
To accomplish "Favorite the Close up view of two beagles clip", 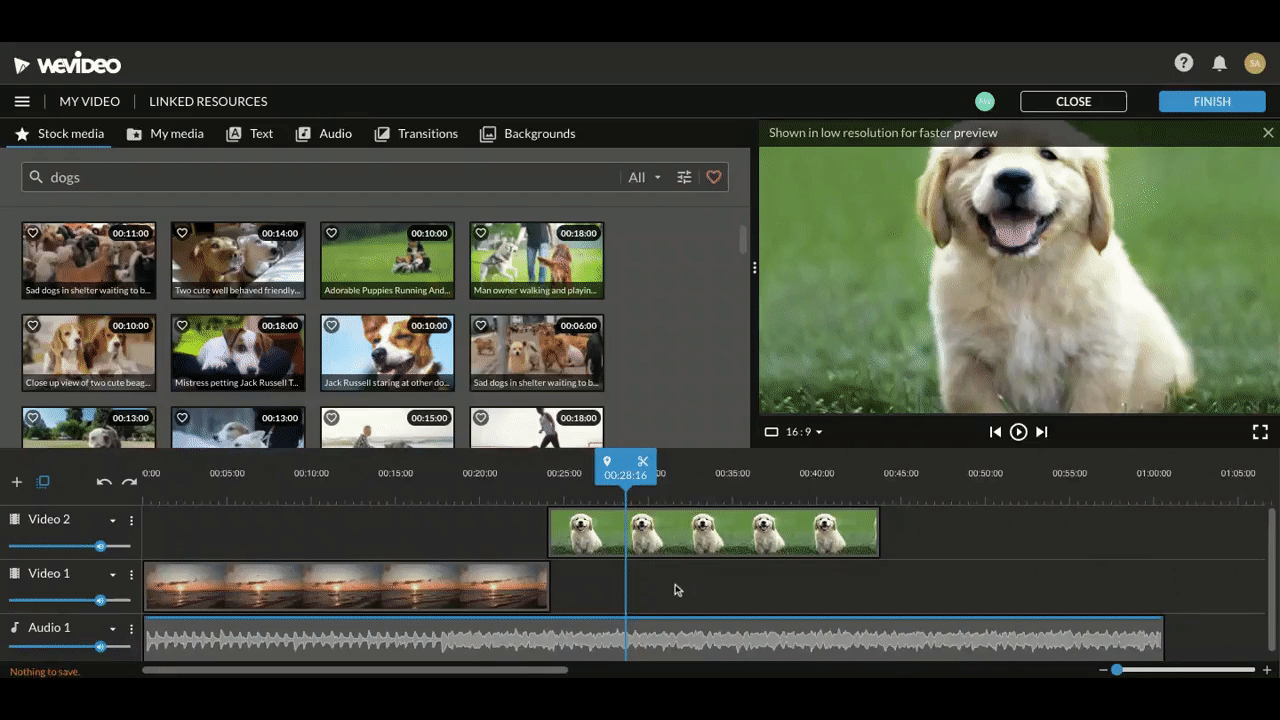I will 33,325.
